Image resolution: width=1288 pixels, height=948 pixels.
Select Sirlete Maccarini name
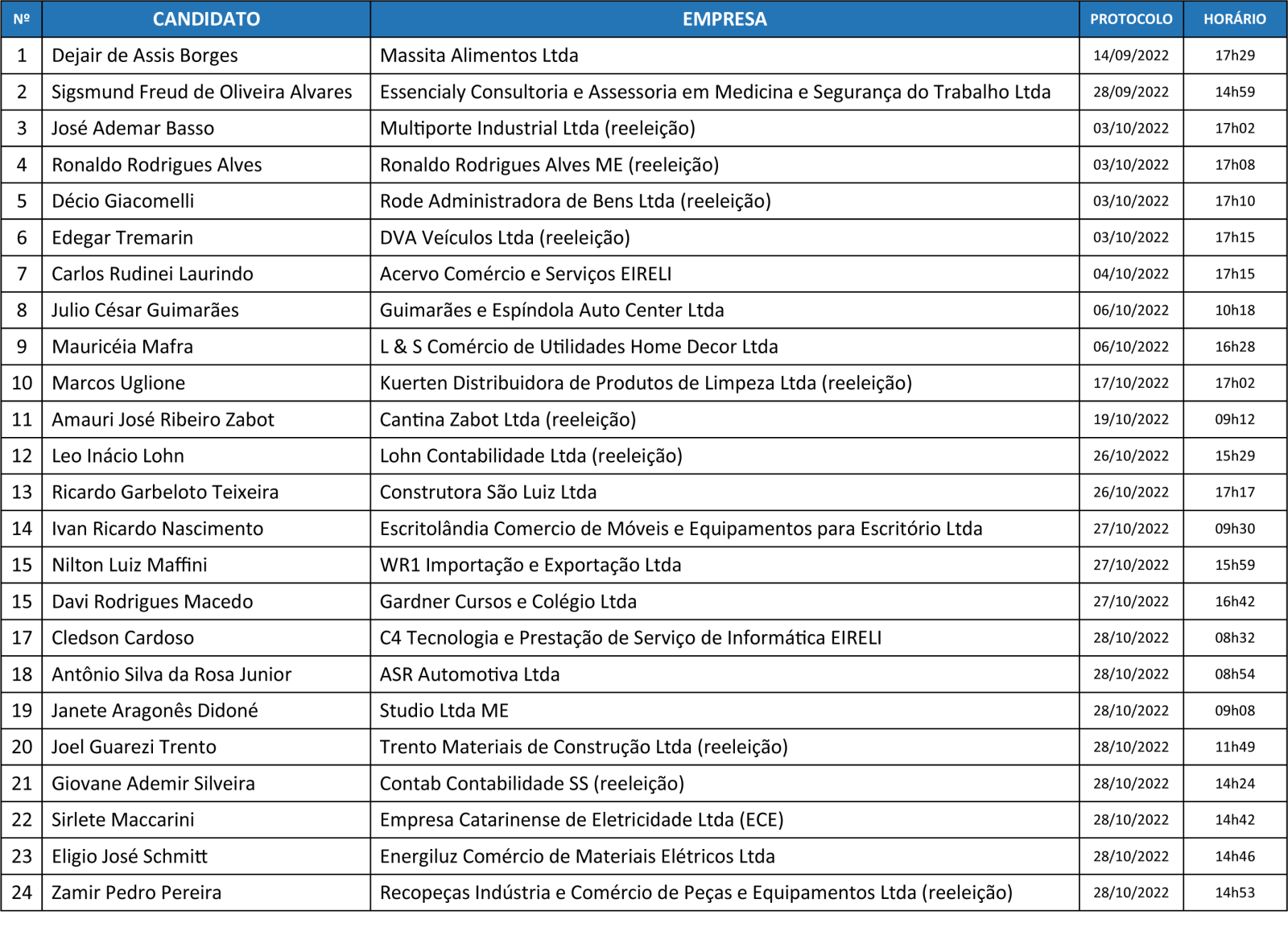(x=123, y=819)
